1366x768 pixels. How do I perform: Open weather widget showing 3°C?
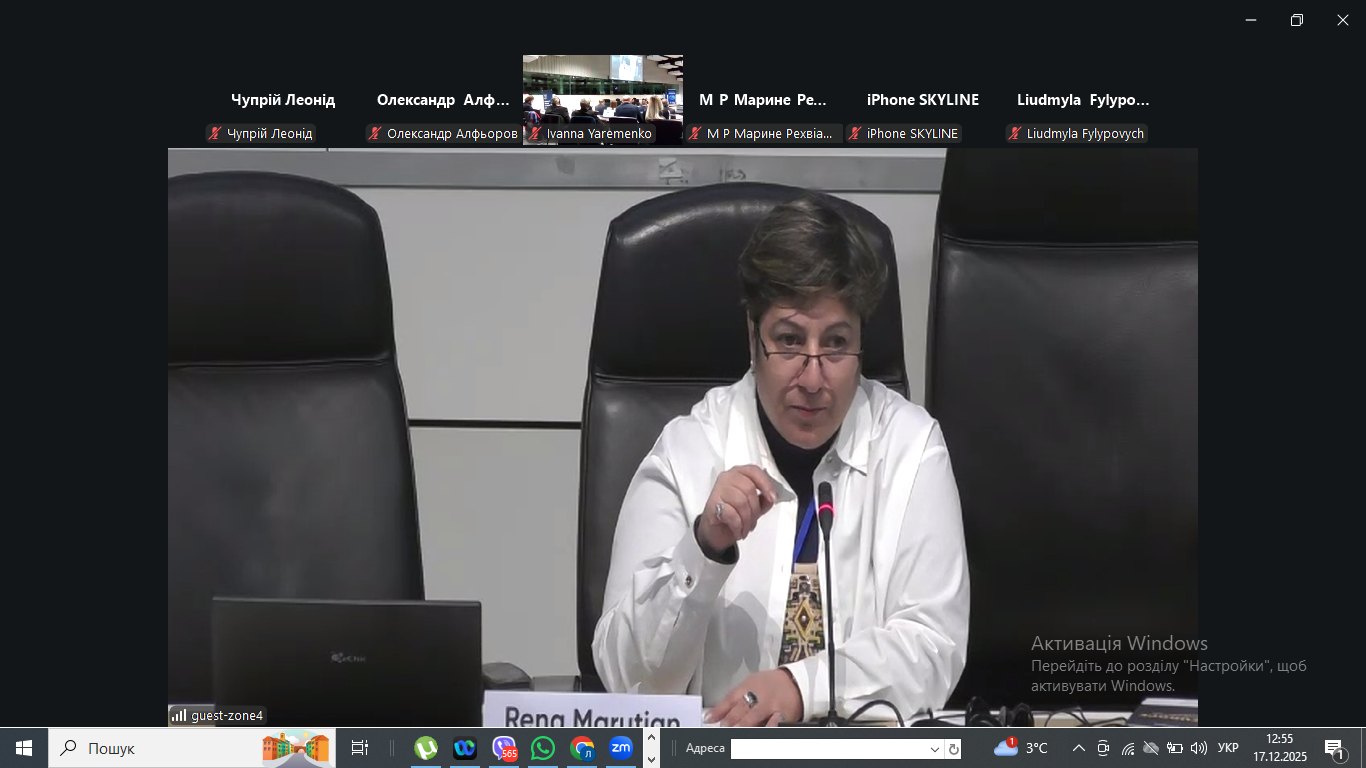(x=1021, y=748)
